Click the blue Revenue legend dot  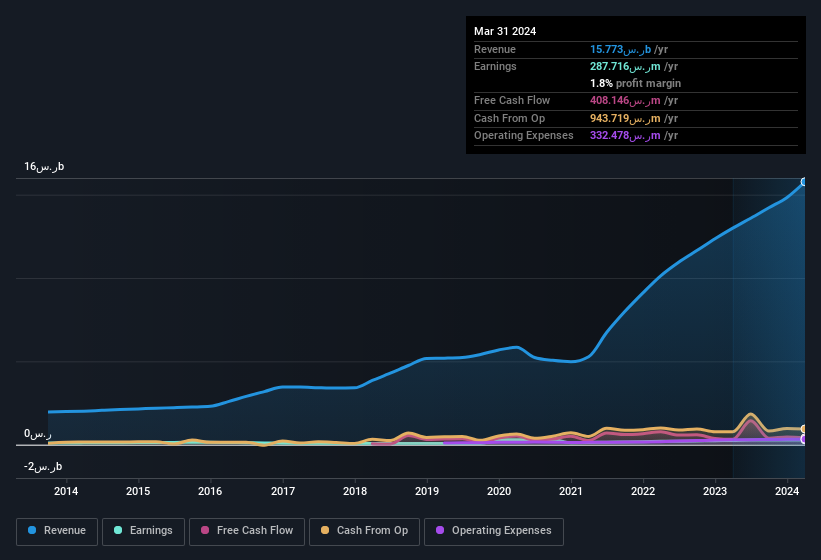[33, 531]
